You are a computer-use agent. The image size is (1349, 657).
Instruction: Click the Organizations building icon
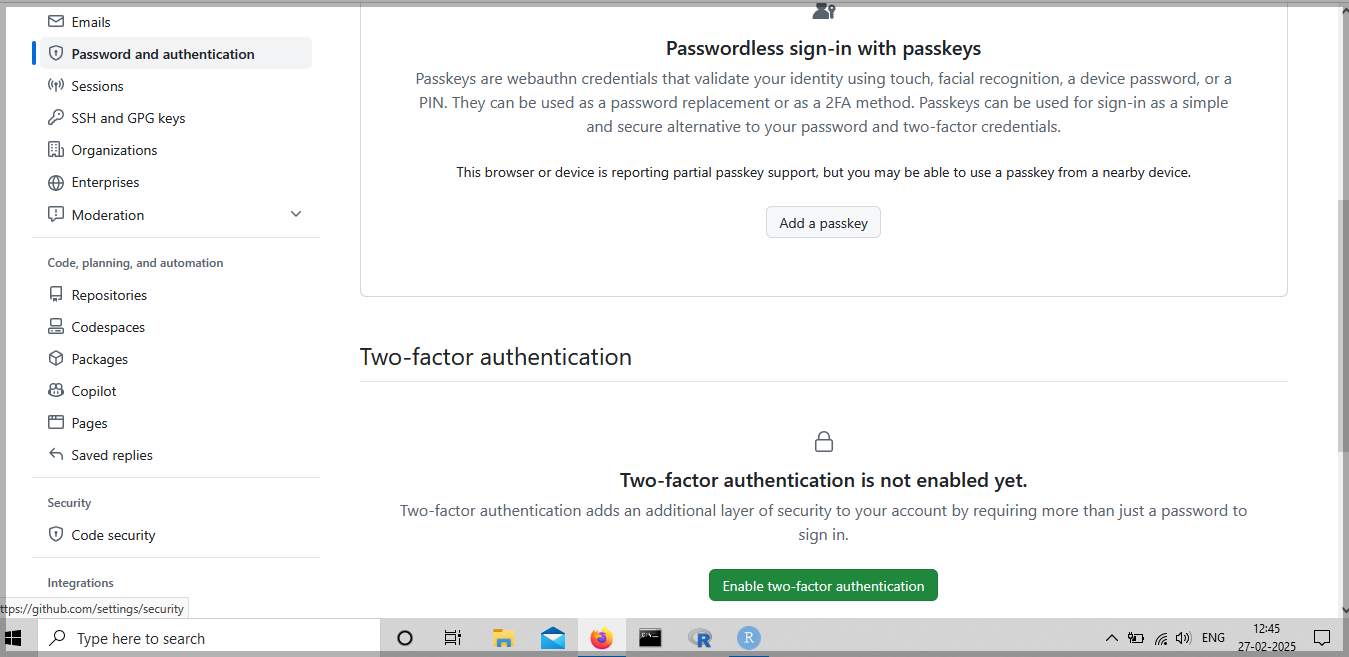click(x=56, y=150)
